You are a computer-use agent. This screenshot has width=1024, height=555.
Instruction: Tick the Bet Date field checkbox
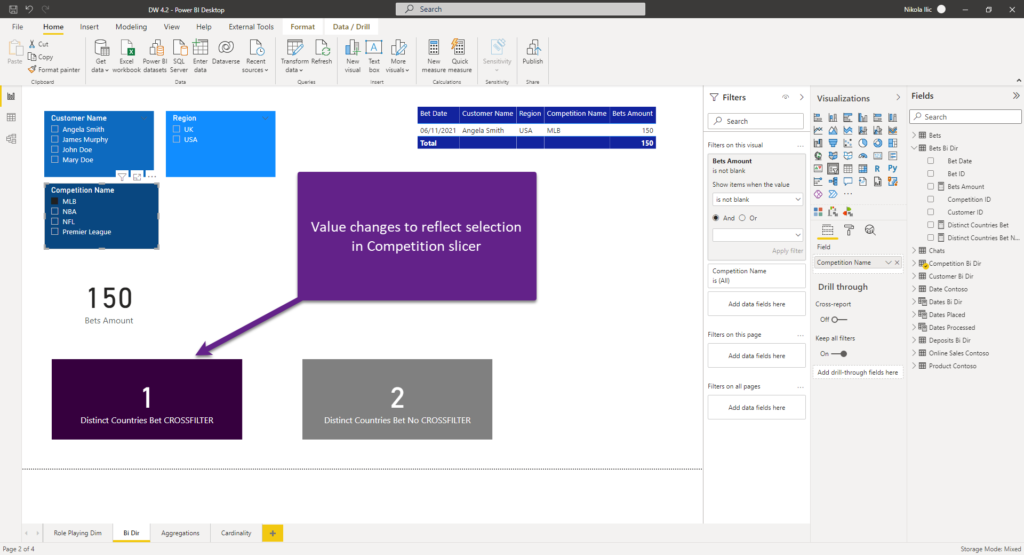pos(931,161)
